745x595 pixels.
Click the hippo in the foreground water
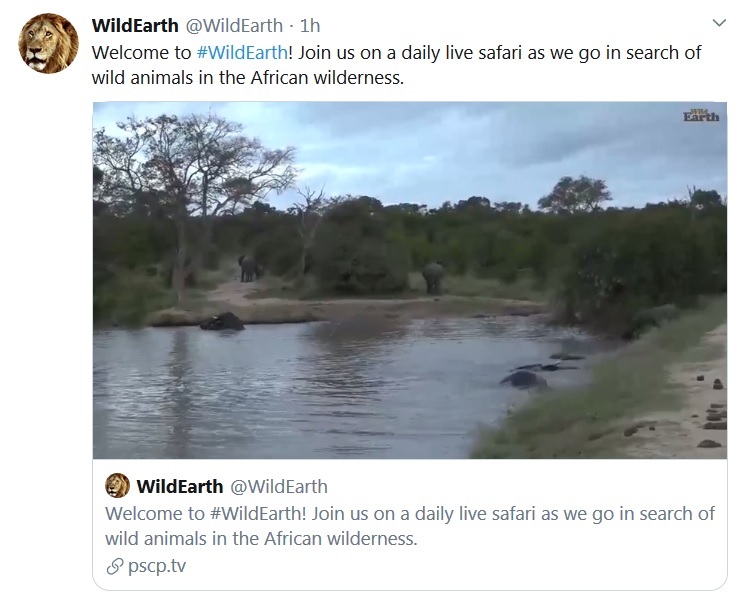524,379
